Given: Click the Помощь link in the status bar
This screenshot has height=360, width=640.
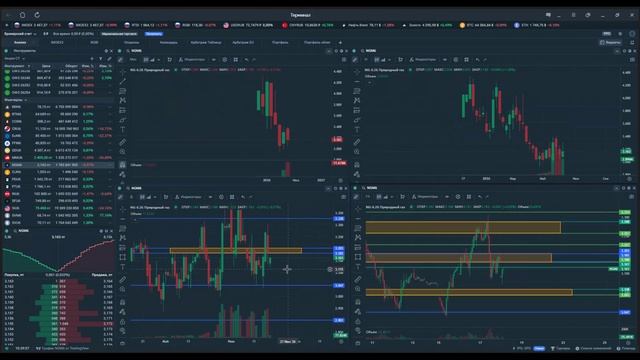Looking at the screenshot, I should click(626, 349).
